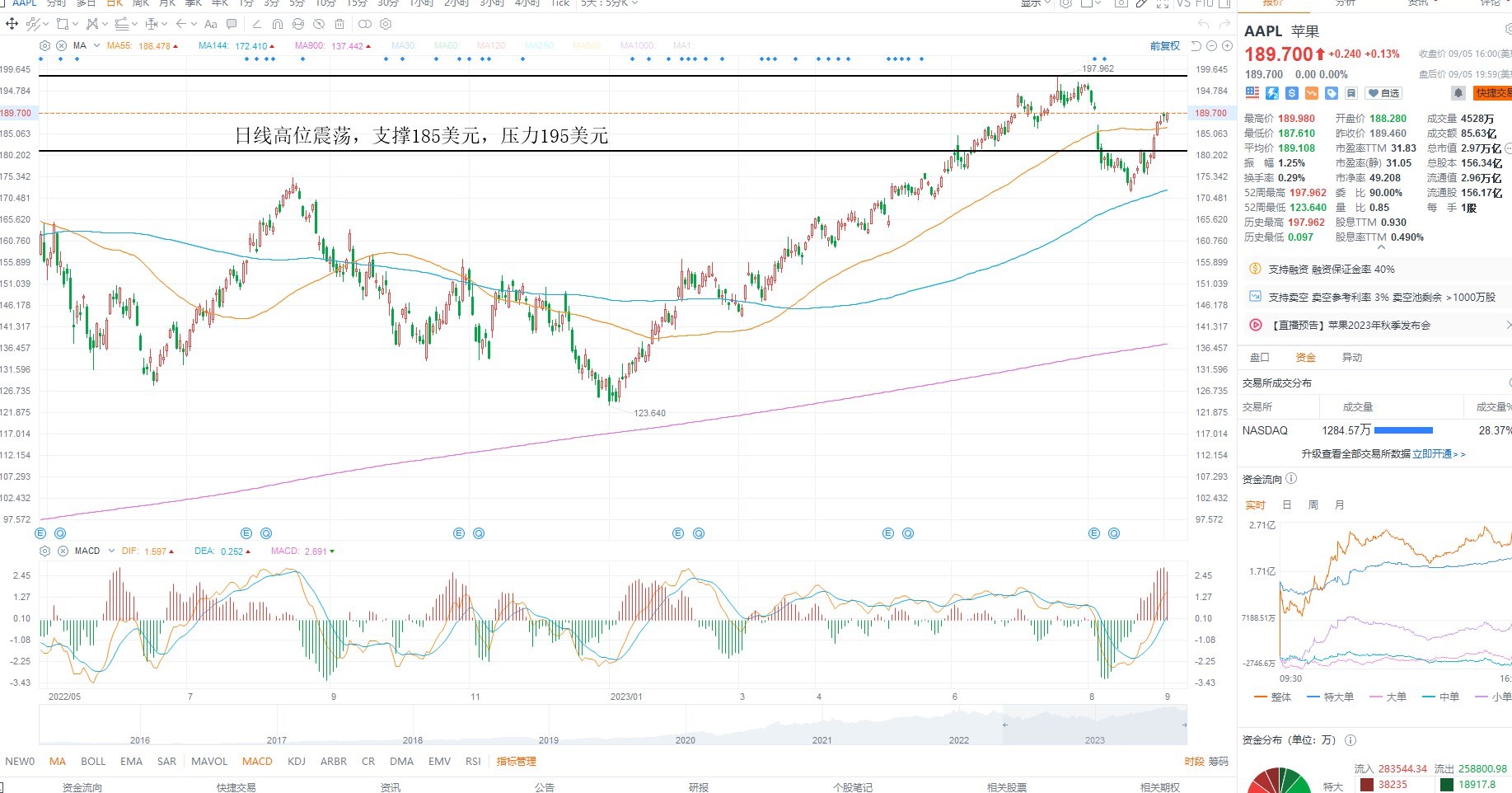The width and height of the screenshot is (1512, 793).
Task: Switch to the 资金 tab
Action: click(x=1306, y=357)
